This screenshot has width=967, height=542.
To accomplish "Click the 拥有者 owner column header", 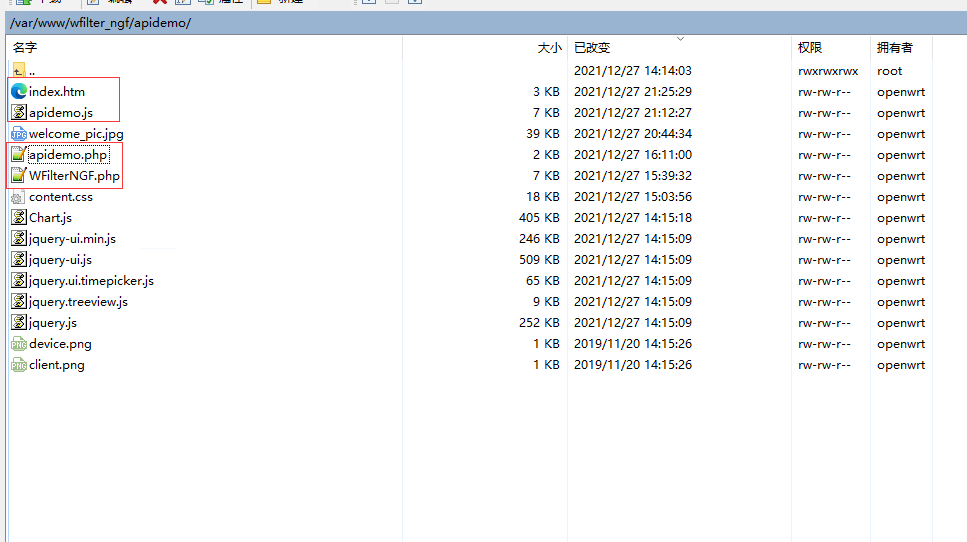I will pos(894,47).
